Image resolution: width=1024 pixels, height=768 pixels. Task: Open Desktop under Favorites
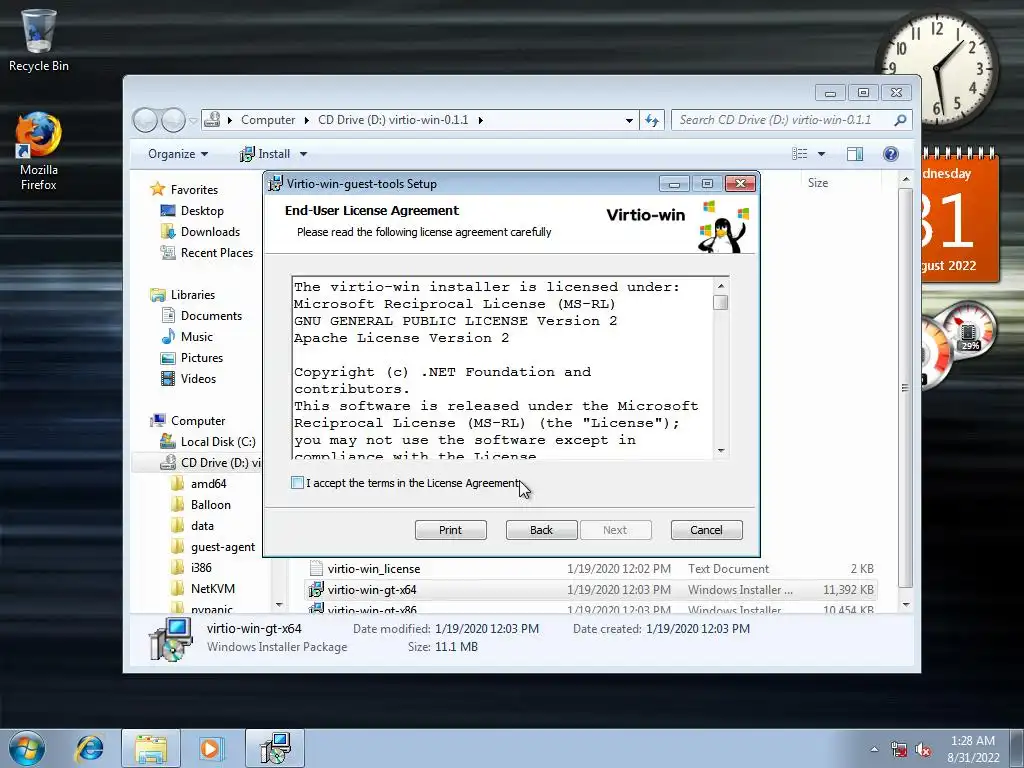[202, 211]
